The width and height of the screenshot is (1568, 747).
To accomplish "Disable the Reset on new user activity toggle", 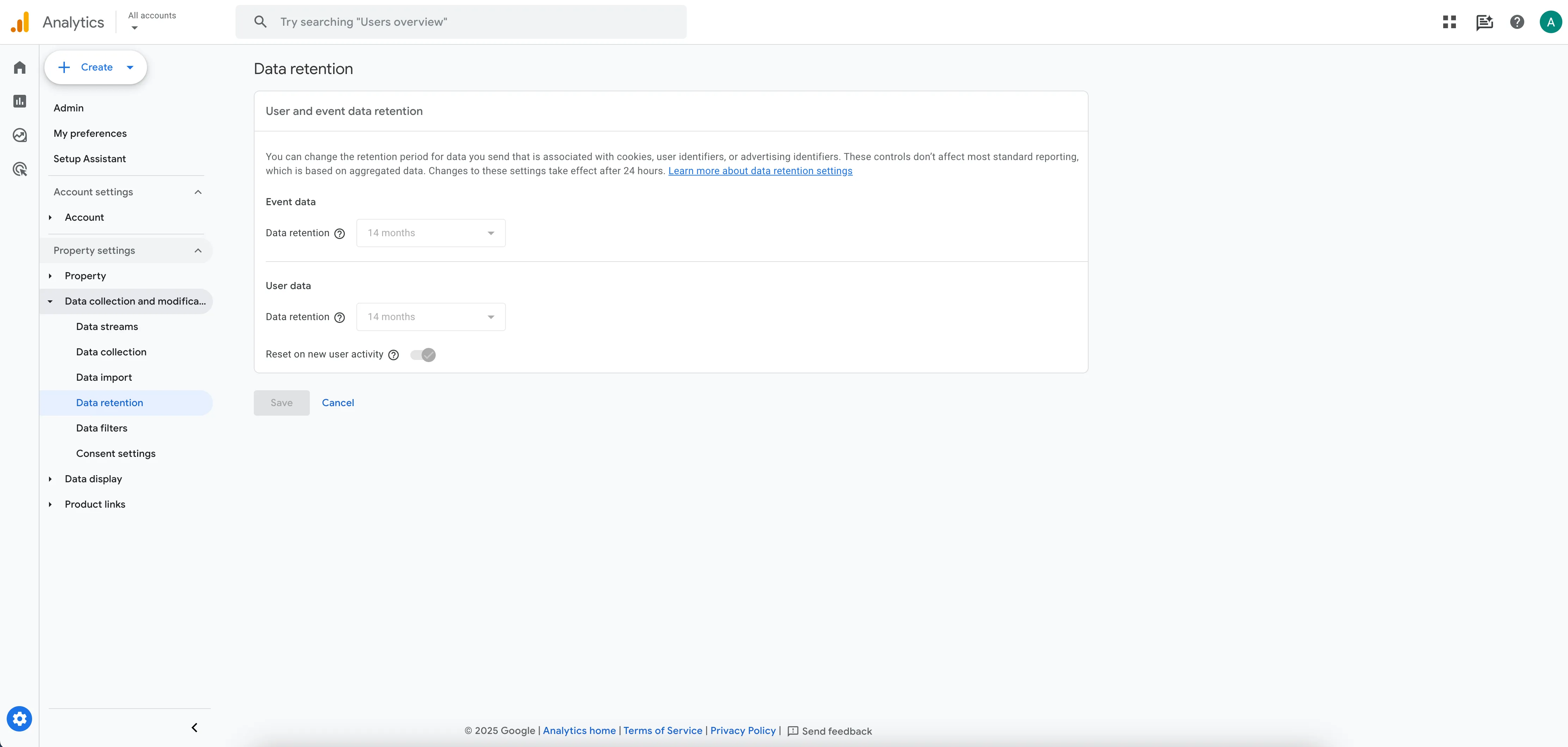I will [x=422, y=354].
